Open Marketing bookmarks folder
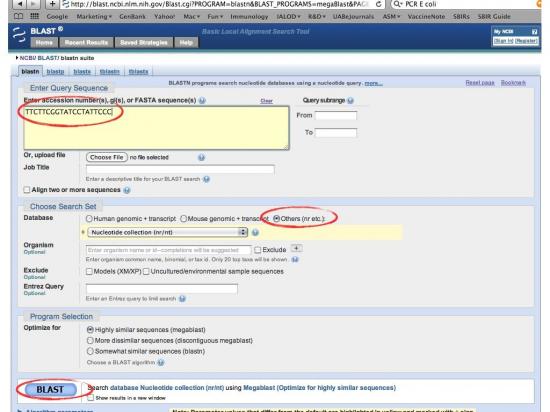This screenshot has height=412, width=550. (x=94, y=16)
